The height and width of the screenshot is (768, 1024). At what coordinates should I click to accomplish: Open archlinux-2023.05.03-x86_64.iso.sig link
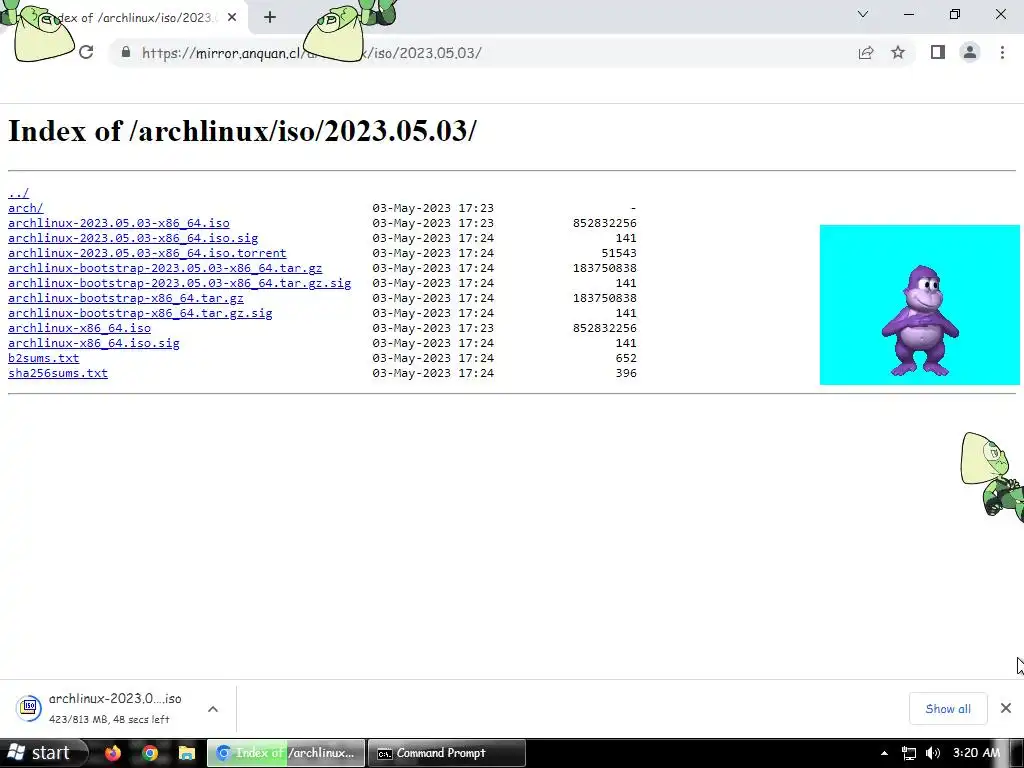(133, 238)
